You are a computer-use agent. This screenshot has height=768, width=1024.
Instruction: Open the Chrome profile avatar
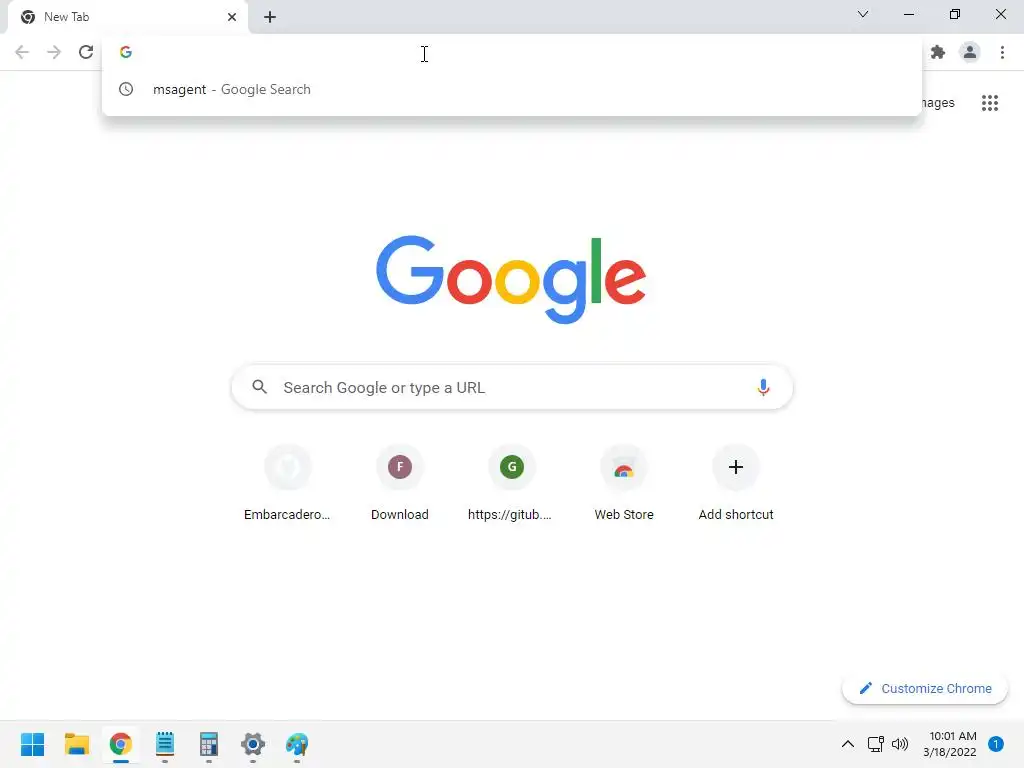[970, 52]
